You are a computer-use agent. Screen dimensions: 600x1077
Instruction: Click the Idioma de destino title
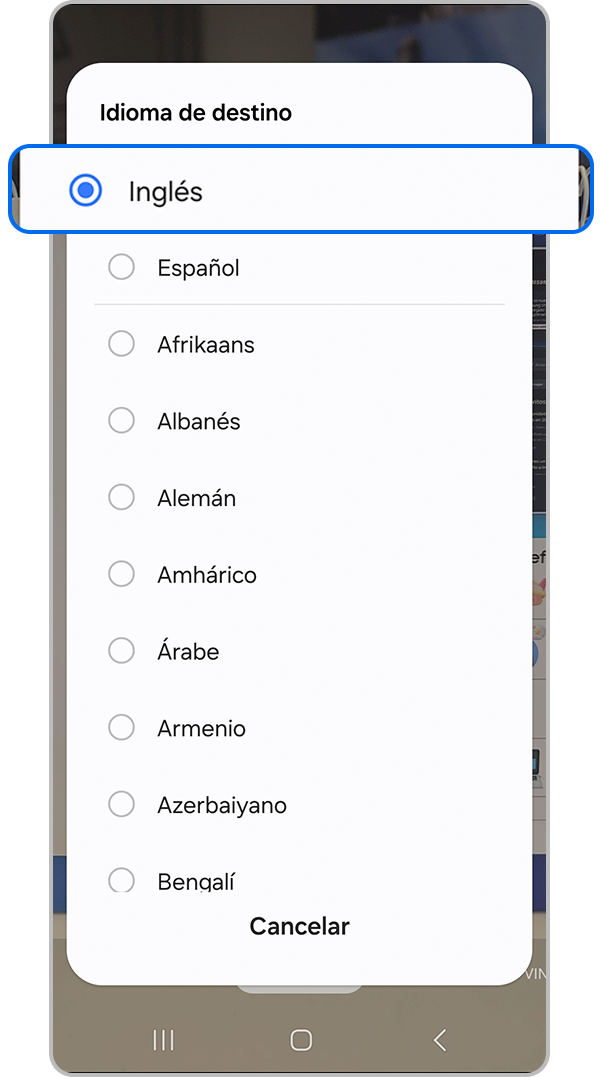pos(195,113)
